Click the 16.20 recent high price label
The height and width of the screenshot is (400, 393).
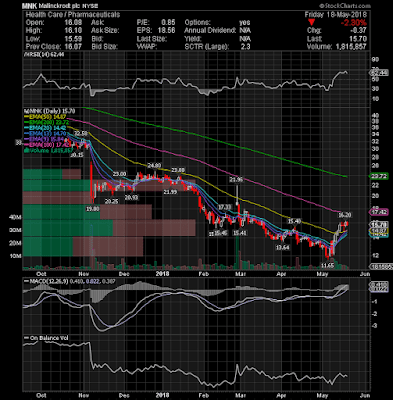pyautogui.click(x=346, y=215)
